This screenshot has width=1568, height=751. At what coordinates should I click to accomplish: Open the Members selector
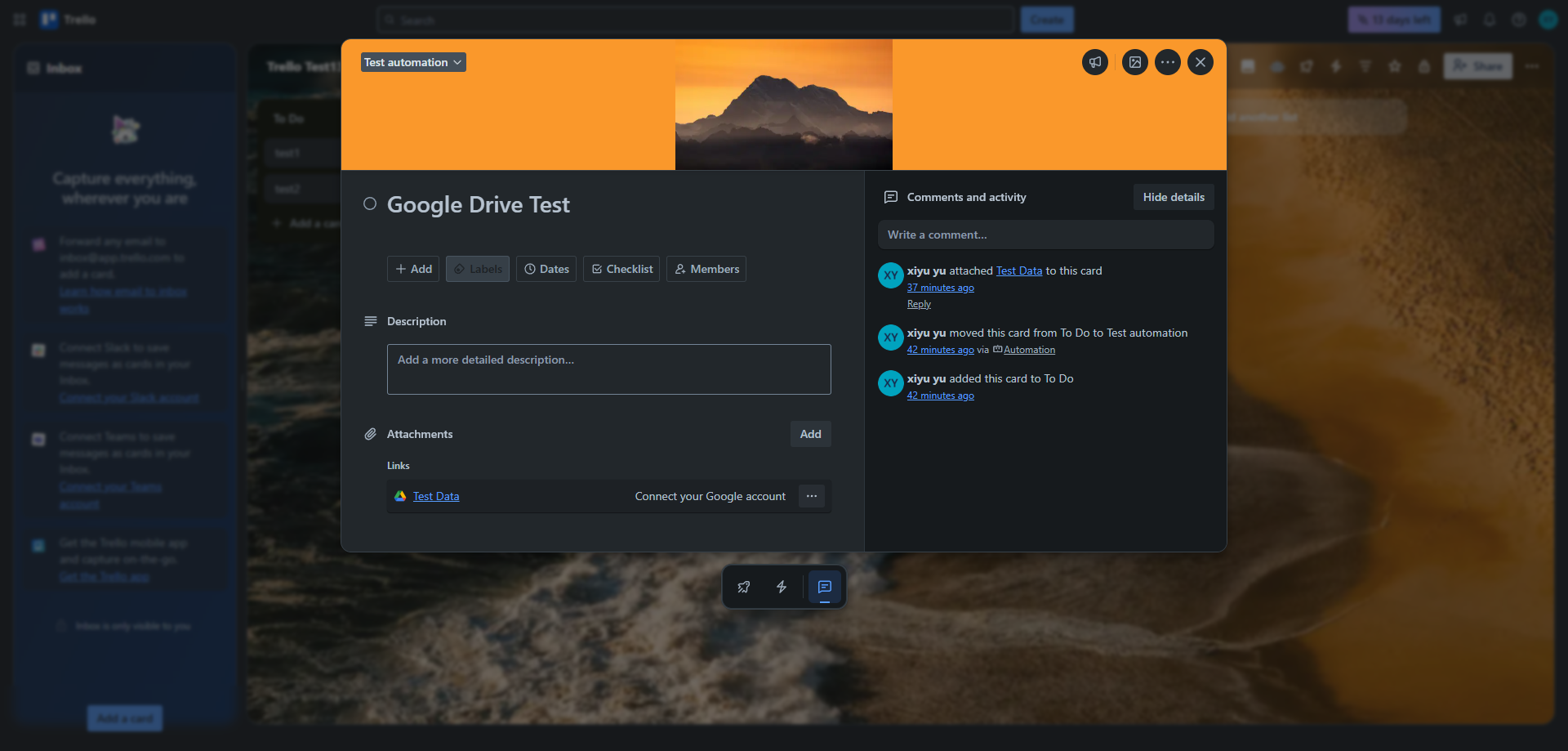click(x=706, y=269)
